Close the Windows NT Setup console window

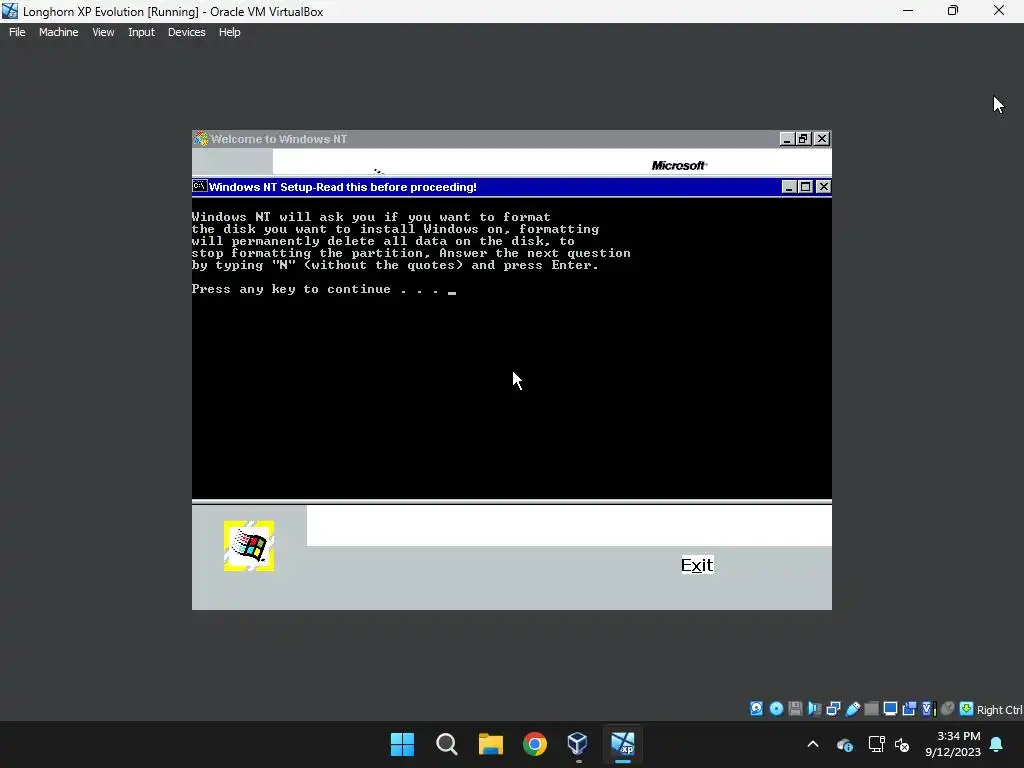[824, 187]
